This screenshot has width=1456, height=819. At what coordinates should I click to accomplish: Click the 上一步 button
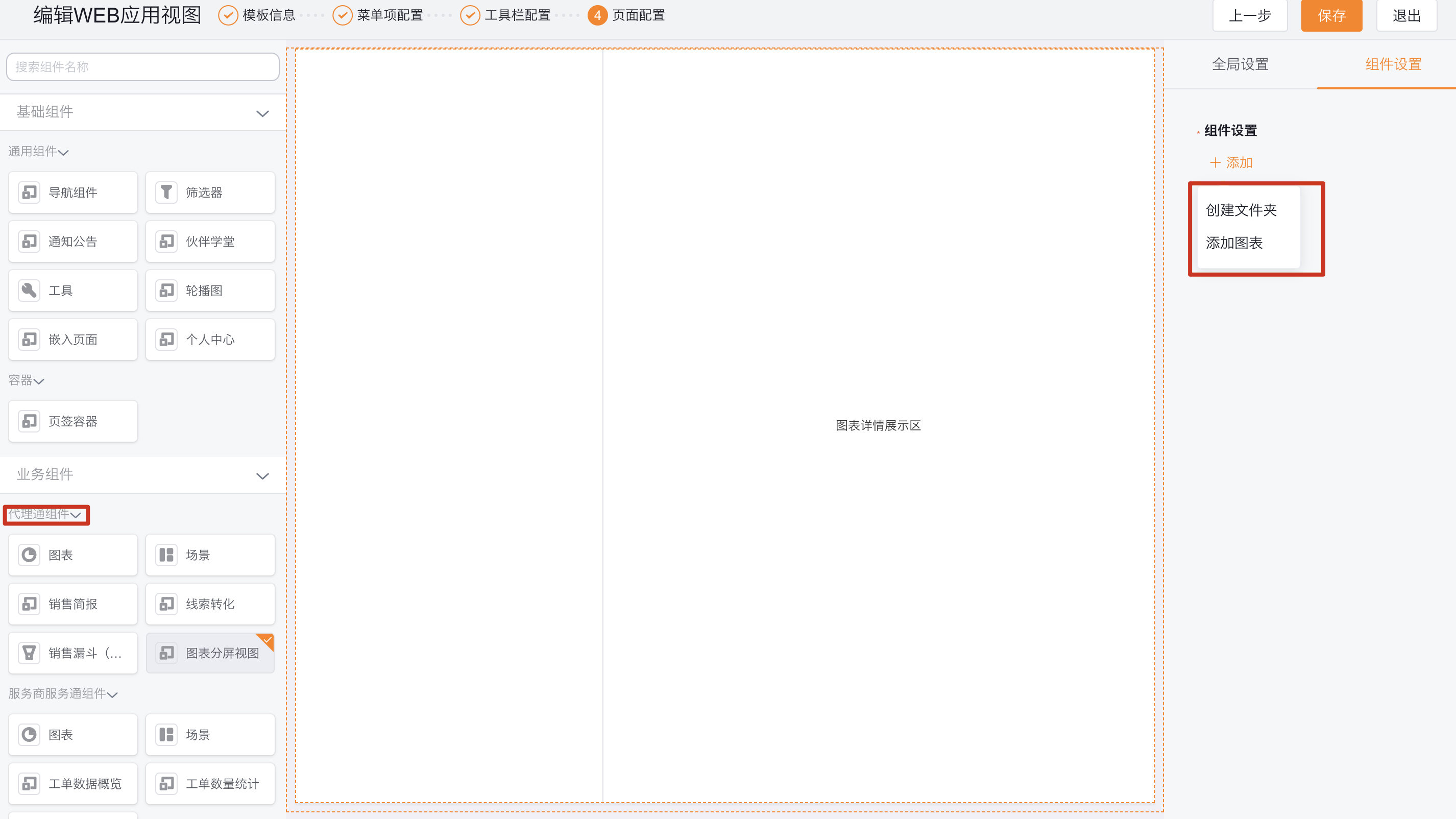(1250, 16)
